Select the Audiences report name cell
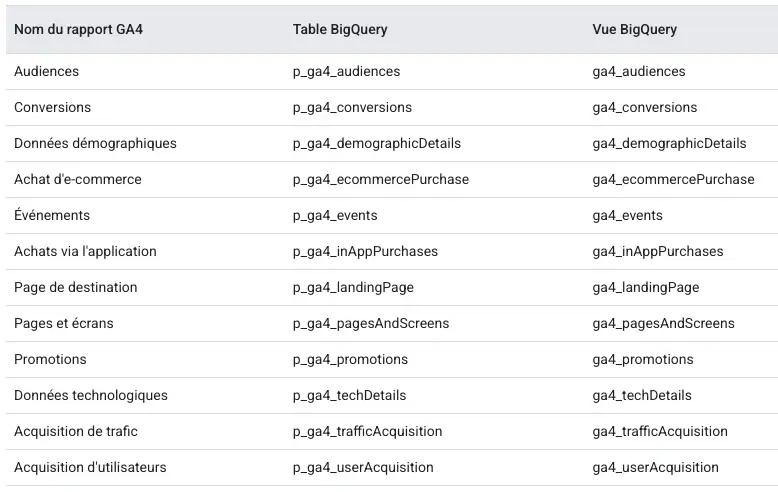 pyautogui.click(x=47, y=71)
